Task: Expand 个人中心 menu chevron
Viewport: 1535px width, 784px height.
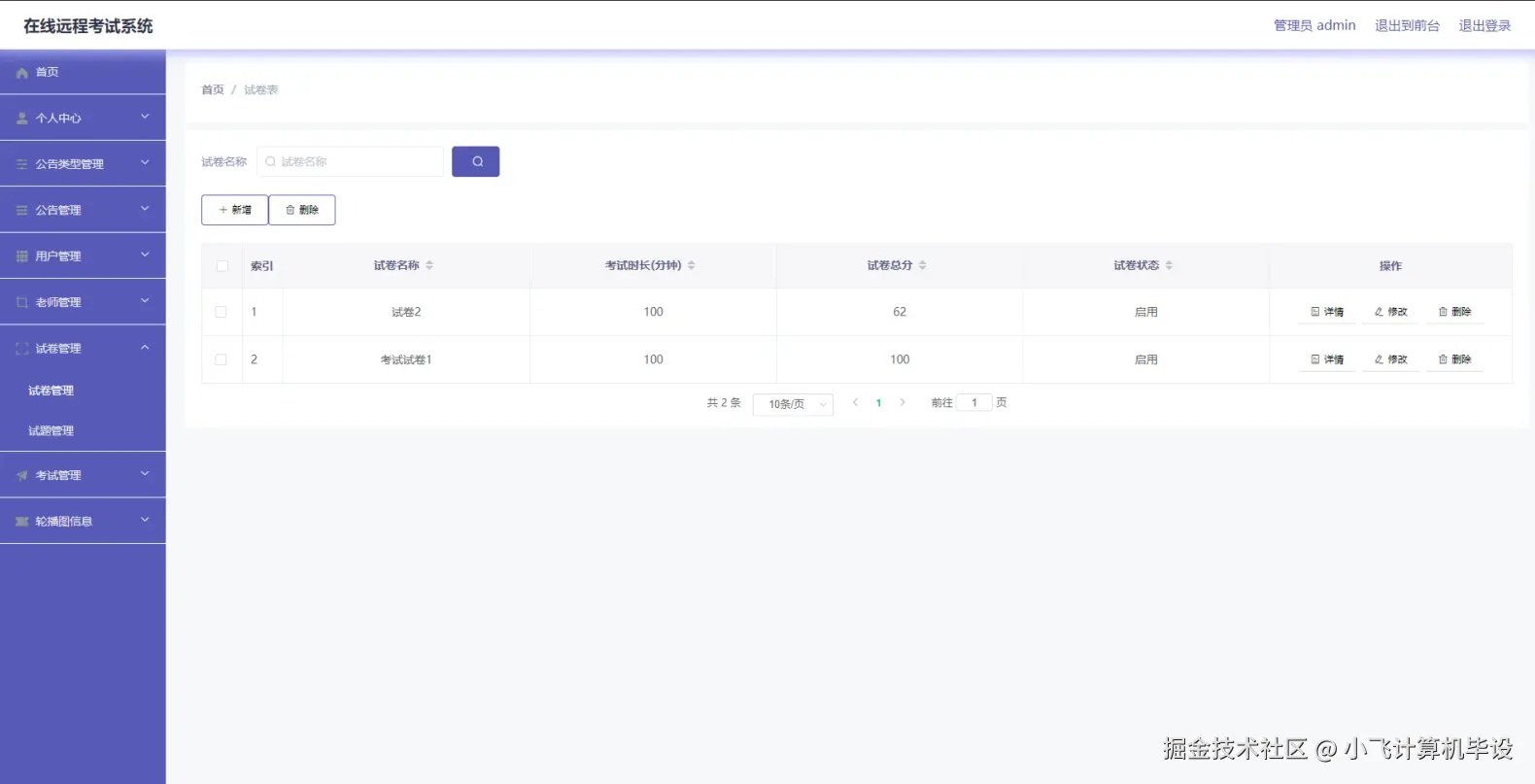Action: [x=145, y=117]
